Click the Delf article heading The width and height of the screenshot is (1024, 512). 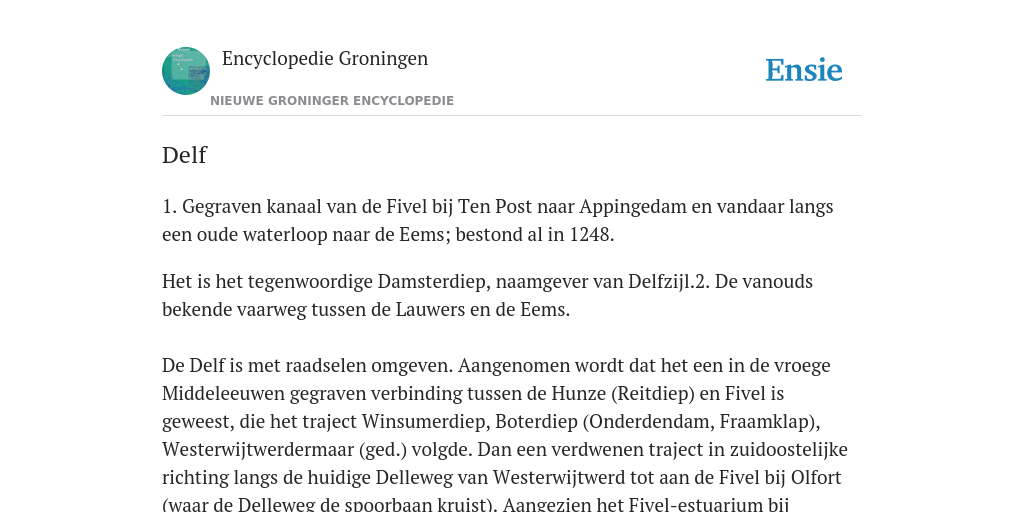point(184,155)
